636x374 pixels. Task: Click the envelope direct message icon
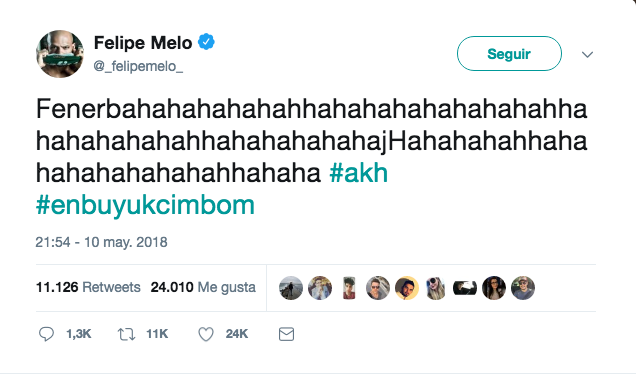(x=286, y=334)
